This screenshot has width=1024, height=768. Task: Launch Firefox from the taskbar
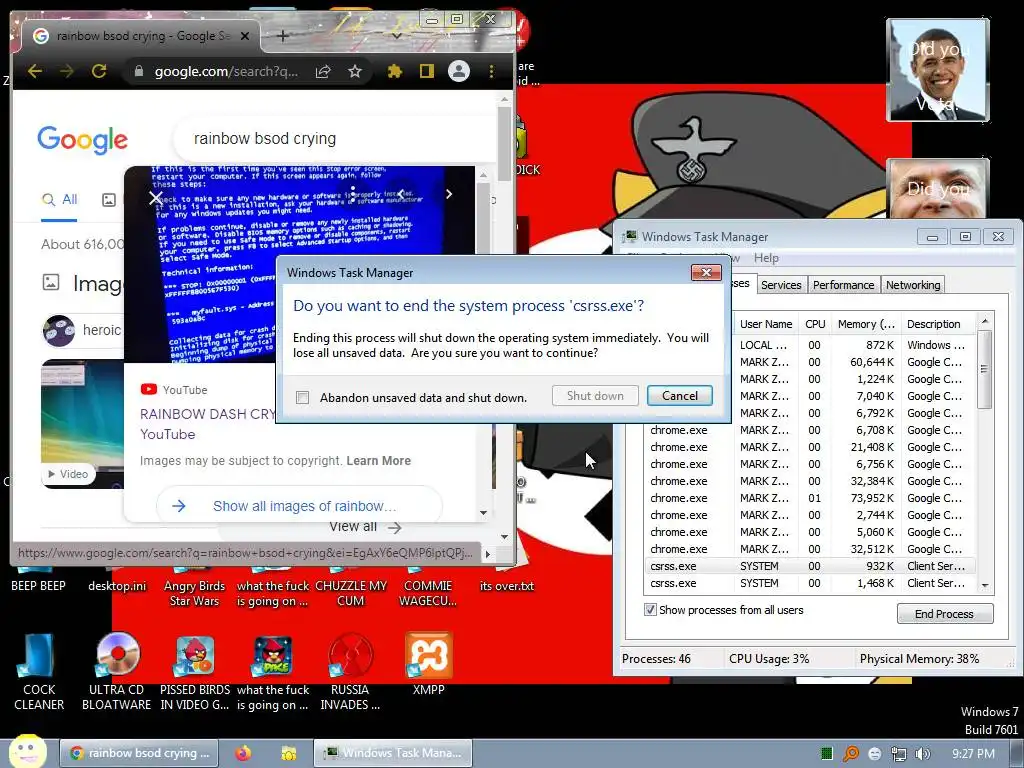click(244, 753)
